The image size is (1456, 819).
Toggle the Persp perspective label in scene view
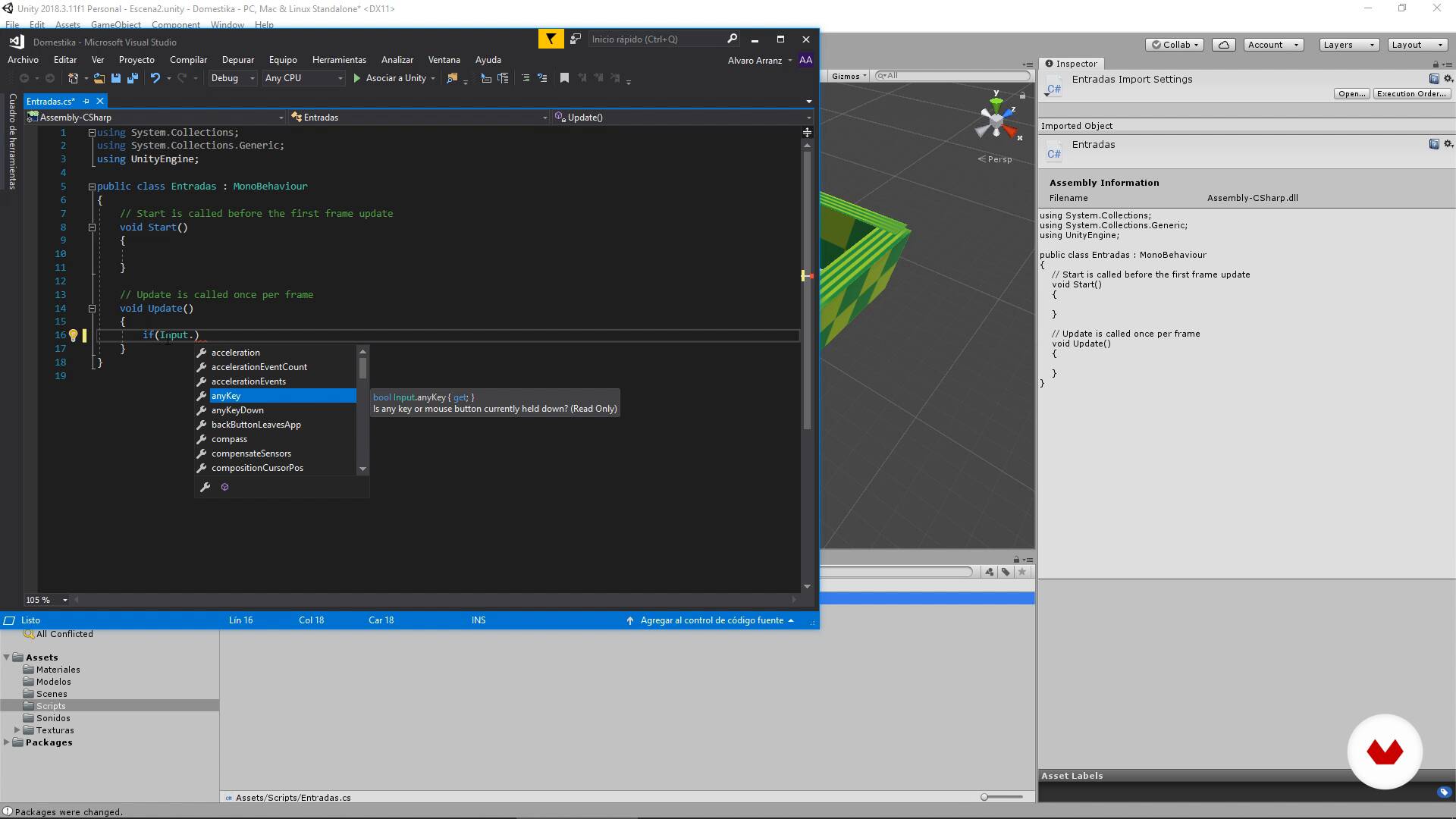tap(995, 159)
